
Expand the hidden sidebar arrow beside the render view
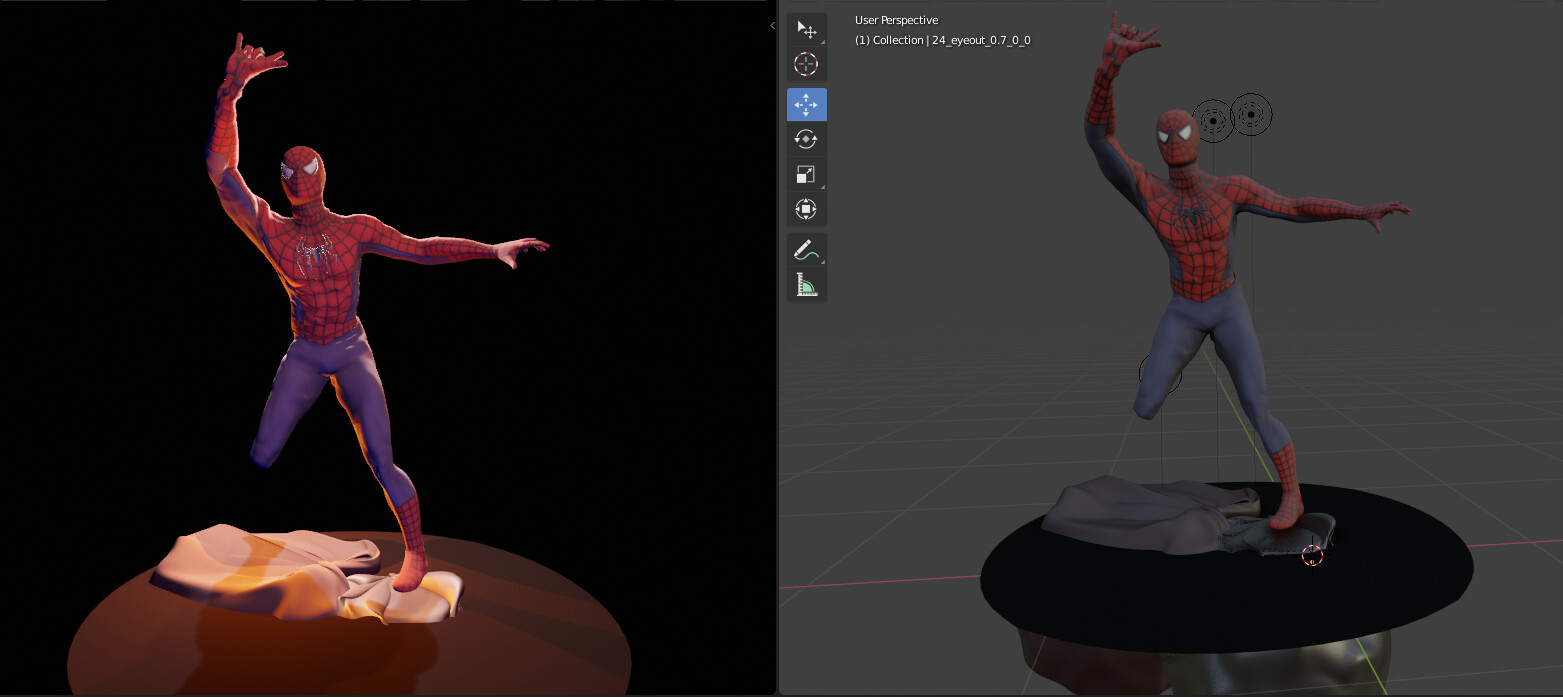click(x=772, y=25)
